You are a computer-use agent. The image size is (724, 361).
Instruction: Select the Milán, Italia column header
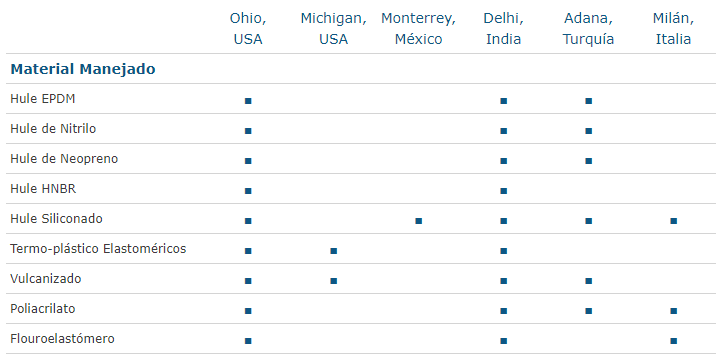(x=673, y=29)
